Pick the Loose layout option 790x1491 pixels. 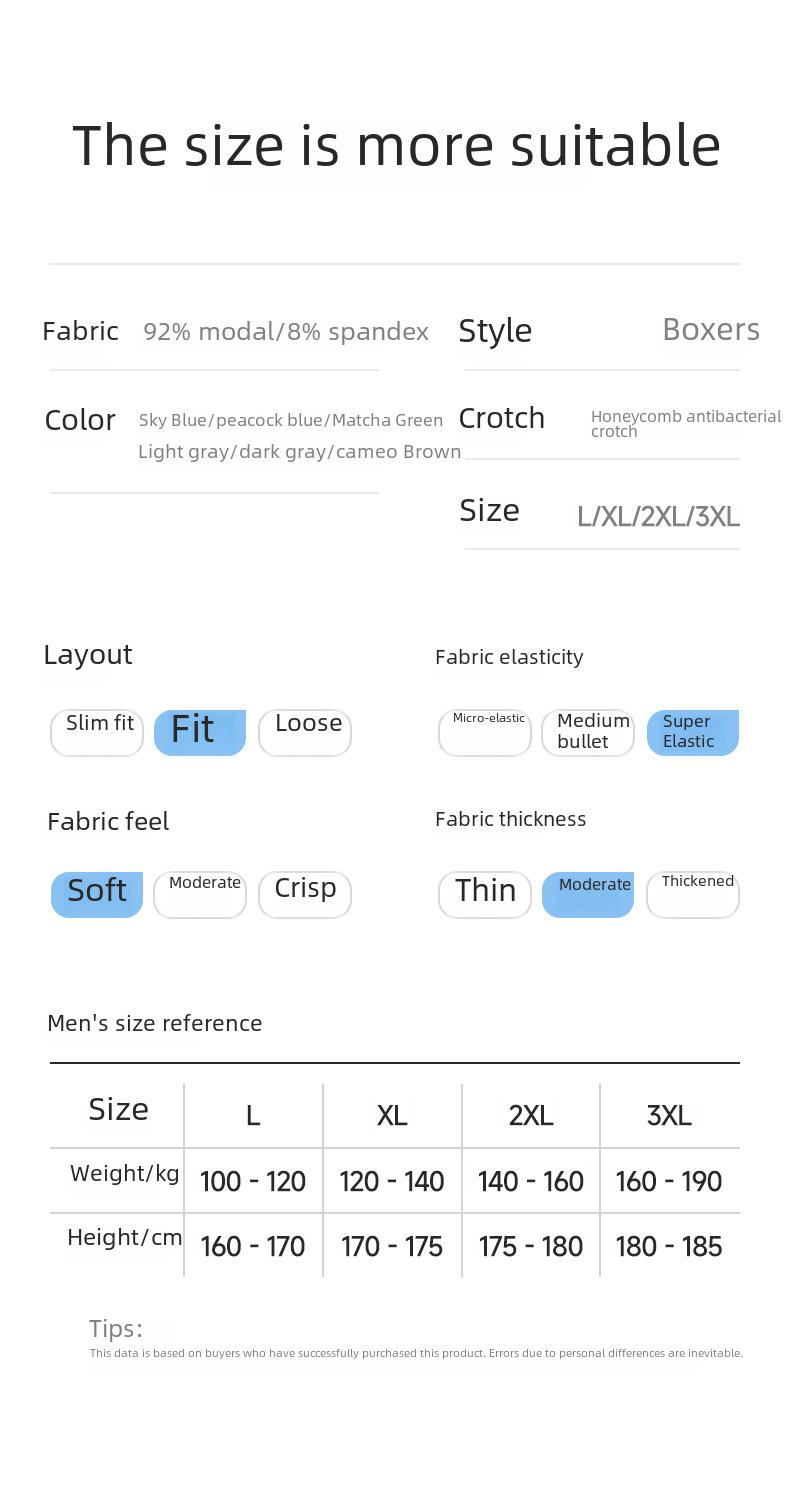[305, 733]
